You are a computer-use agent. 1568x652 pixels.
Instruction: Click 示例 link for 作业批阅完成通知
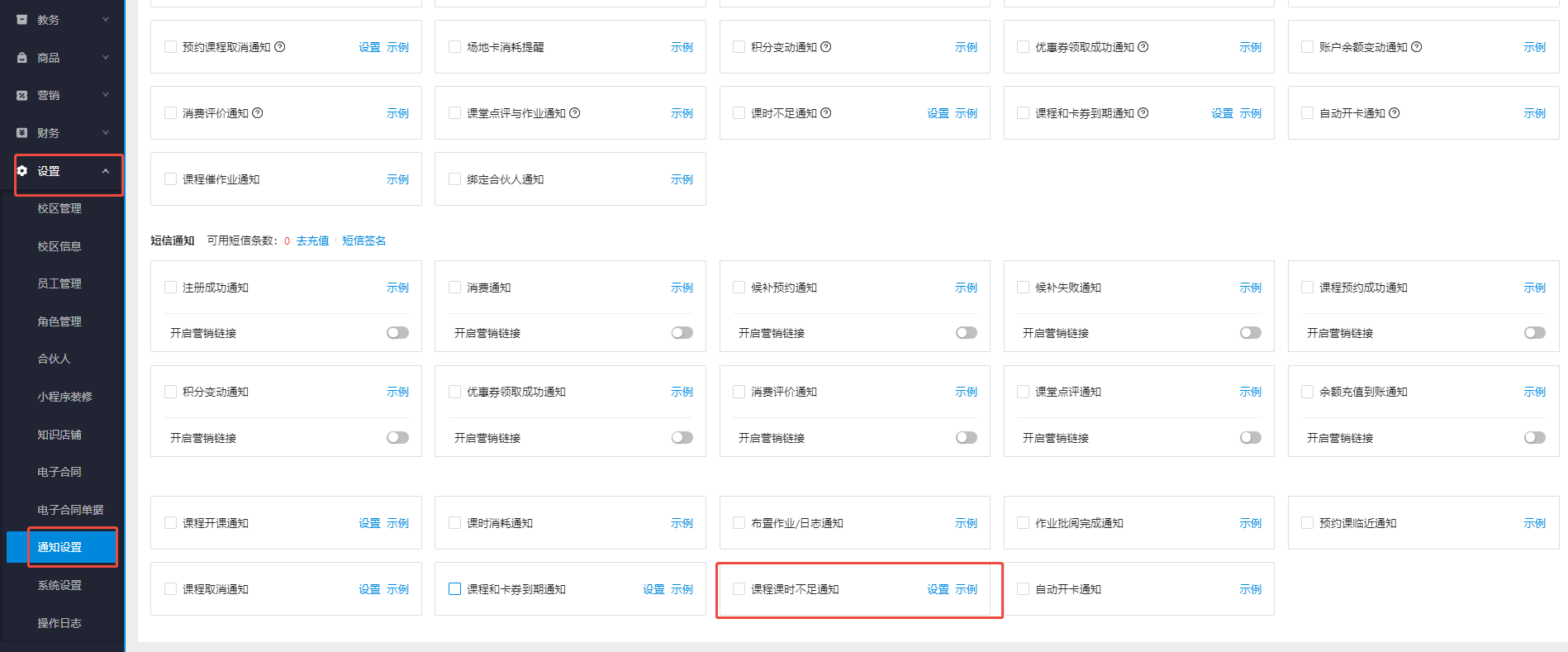tap(1250, 523)
